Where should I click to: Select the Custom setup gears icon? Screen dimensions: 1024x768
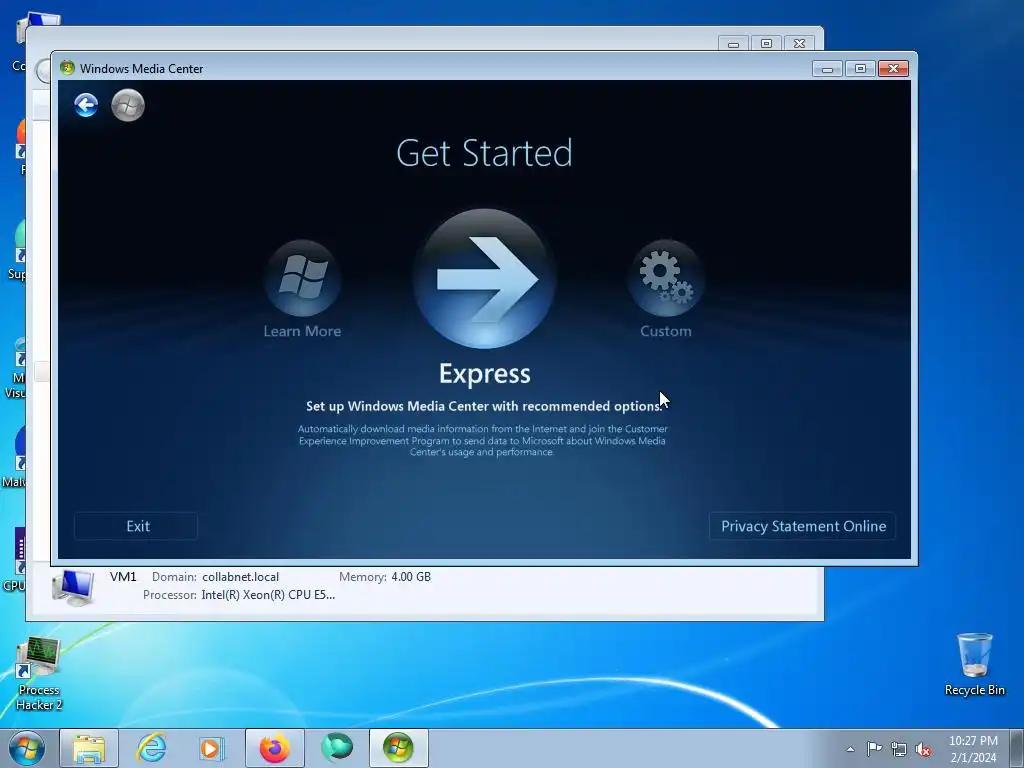point(665,277)
